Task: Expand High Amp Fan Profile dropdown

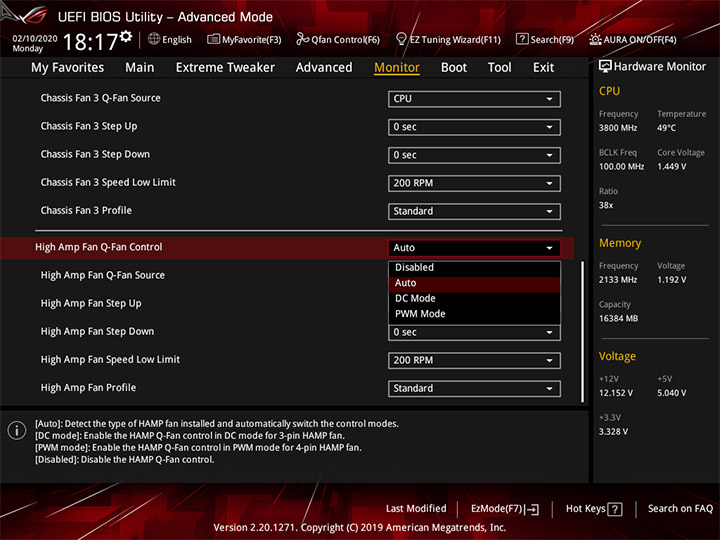Action: pos(474,388)
